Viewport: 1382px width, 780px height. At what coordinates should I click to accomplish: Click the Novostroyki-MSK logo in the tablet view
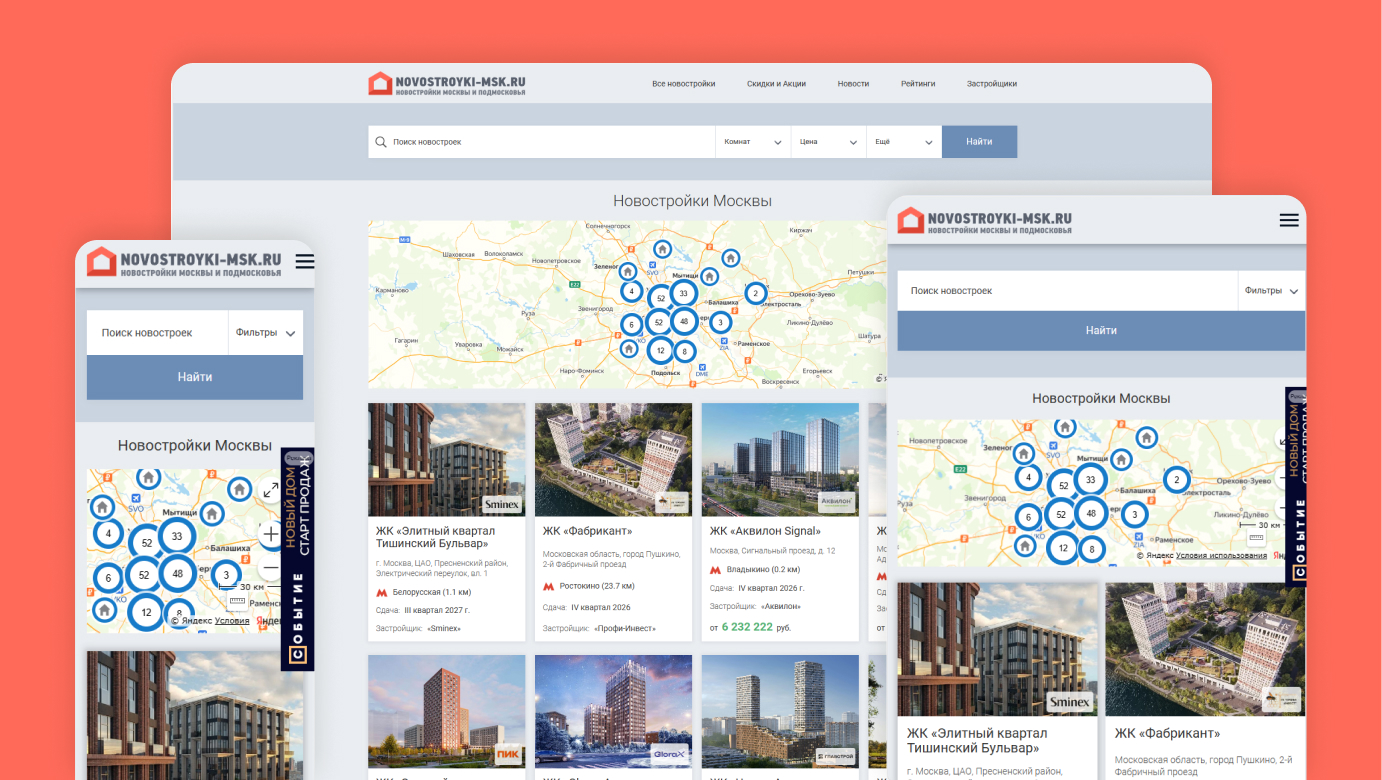[x=985, y=221]
